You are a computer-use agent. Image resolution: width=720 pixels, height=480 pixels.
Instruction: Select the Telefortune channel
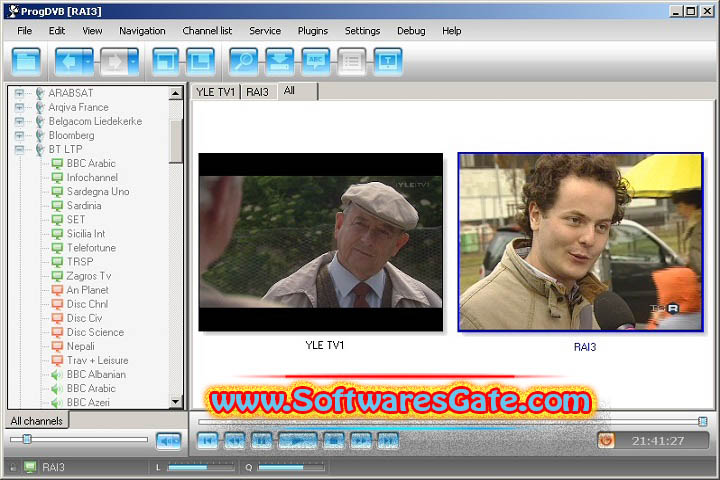coord(91,248)
